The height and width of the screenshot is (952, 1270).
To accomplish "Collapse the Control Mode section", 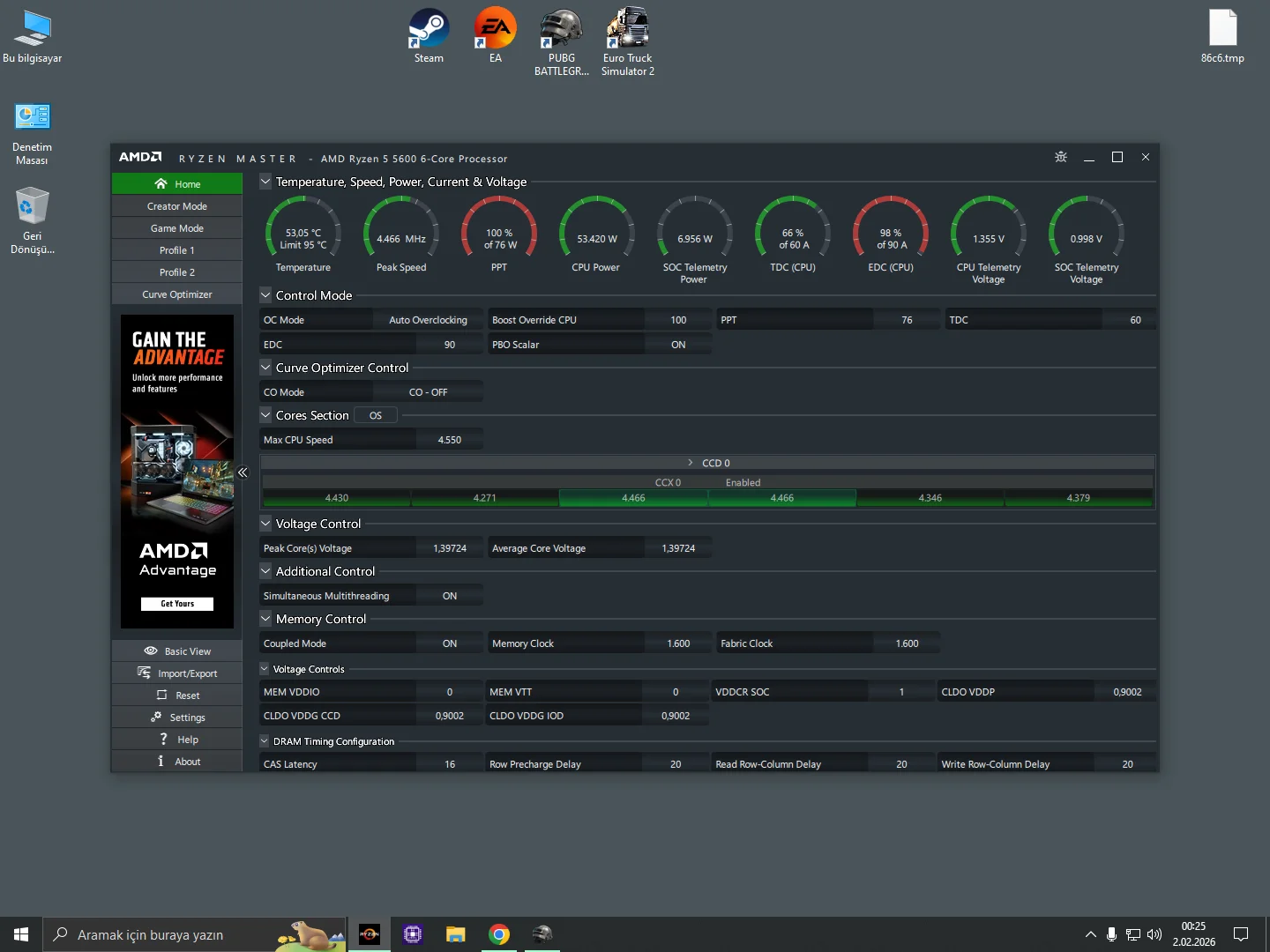I will (x=265, y=295).
